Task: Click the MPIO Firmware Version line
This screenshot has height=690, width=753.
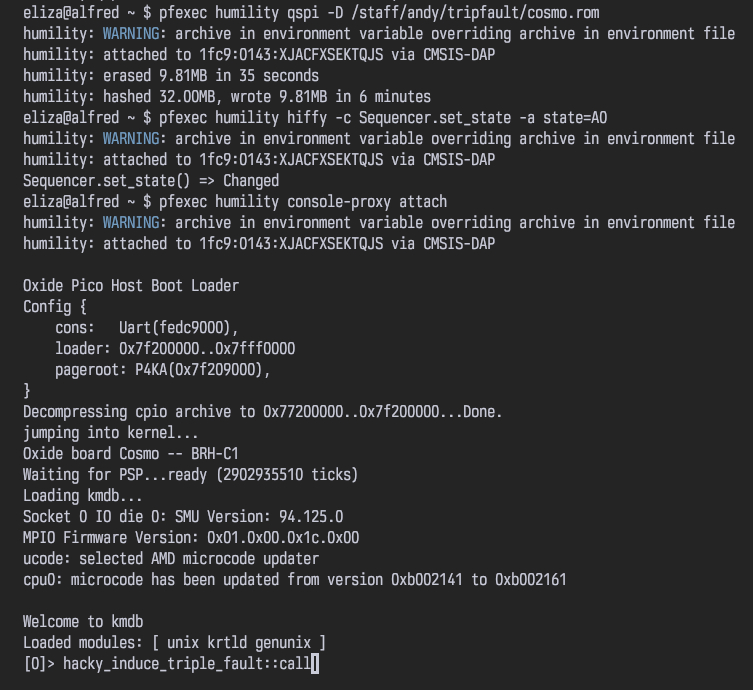Action: coord(190,537)
